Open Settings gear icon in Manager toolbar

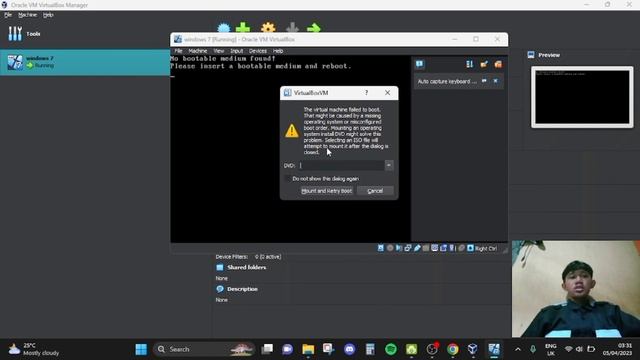[x=268, y=28]
